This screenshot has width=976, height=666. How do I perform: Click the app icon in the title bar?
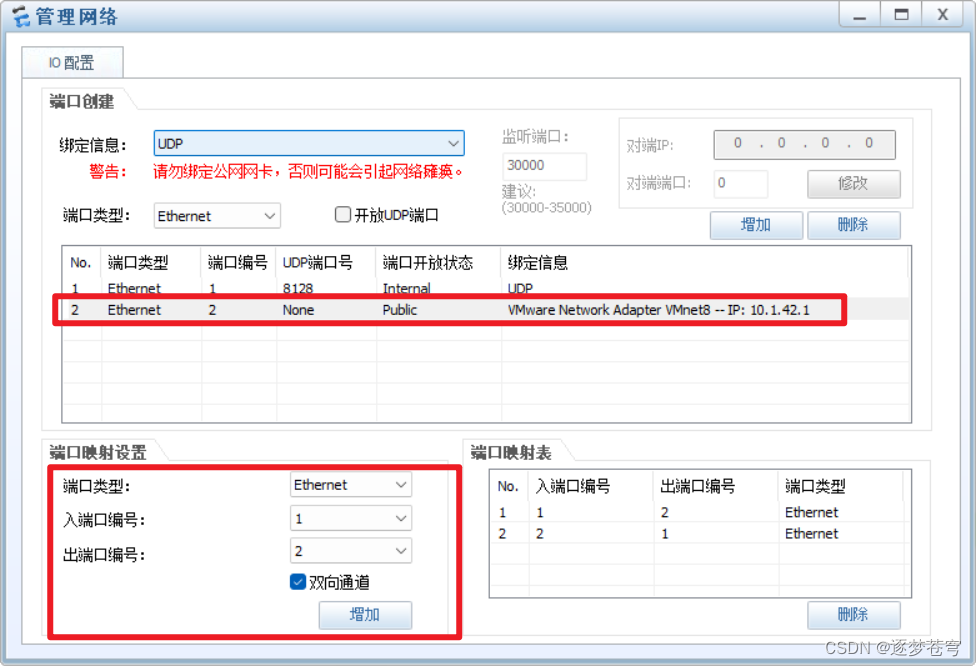[21, 16]
